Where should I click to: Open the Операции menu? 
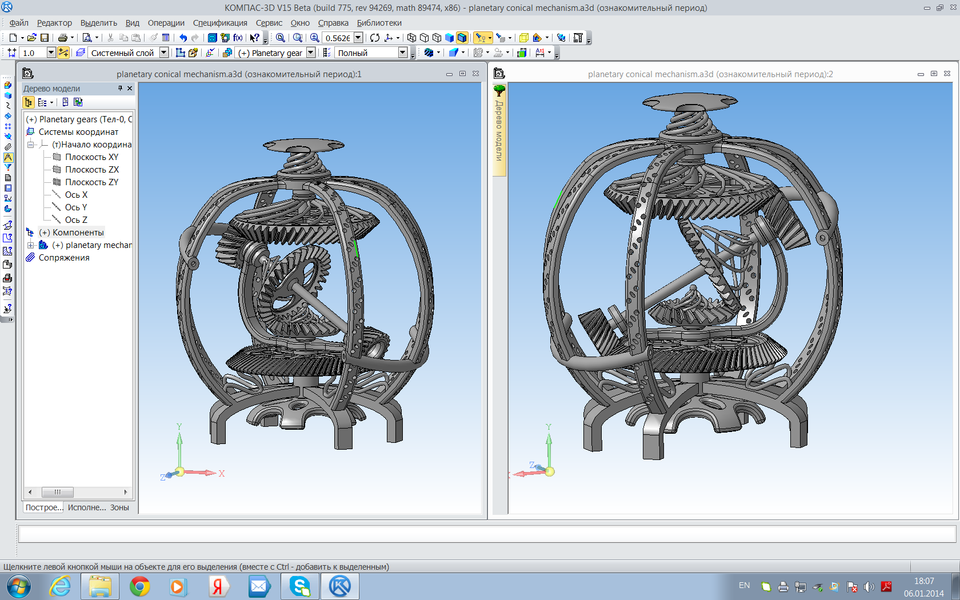[163, 21]
